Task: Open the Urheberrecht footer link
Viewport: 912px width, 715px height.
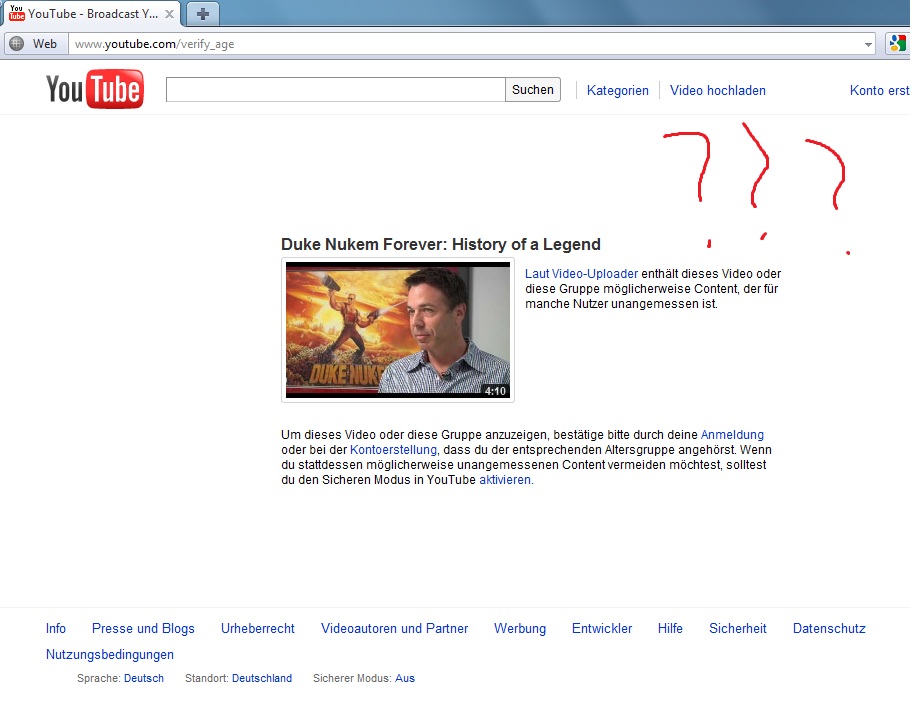Action: (258, 628)
